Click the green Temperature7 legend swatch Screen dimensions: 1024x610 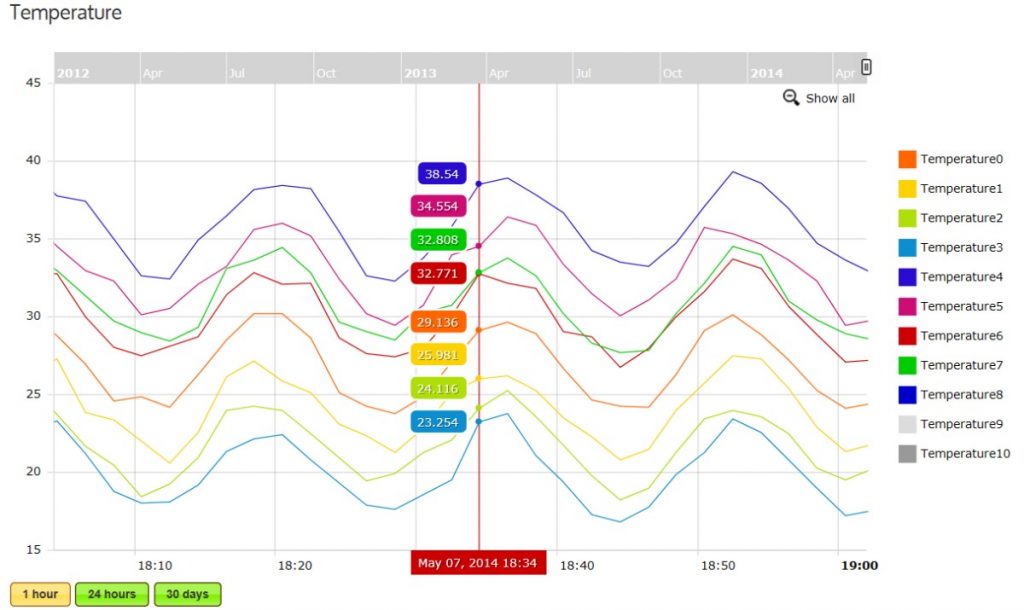907,365
